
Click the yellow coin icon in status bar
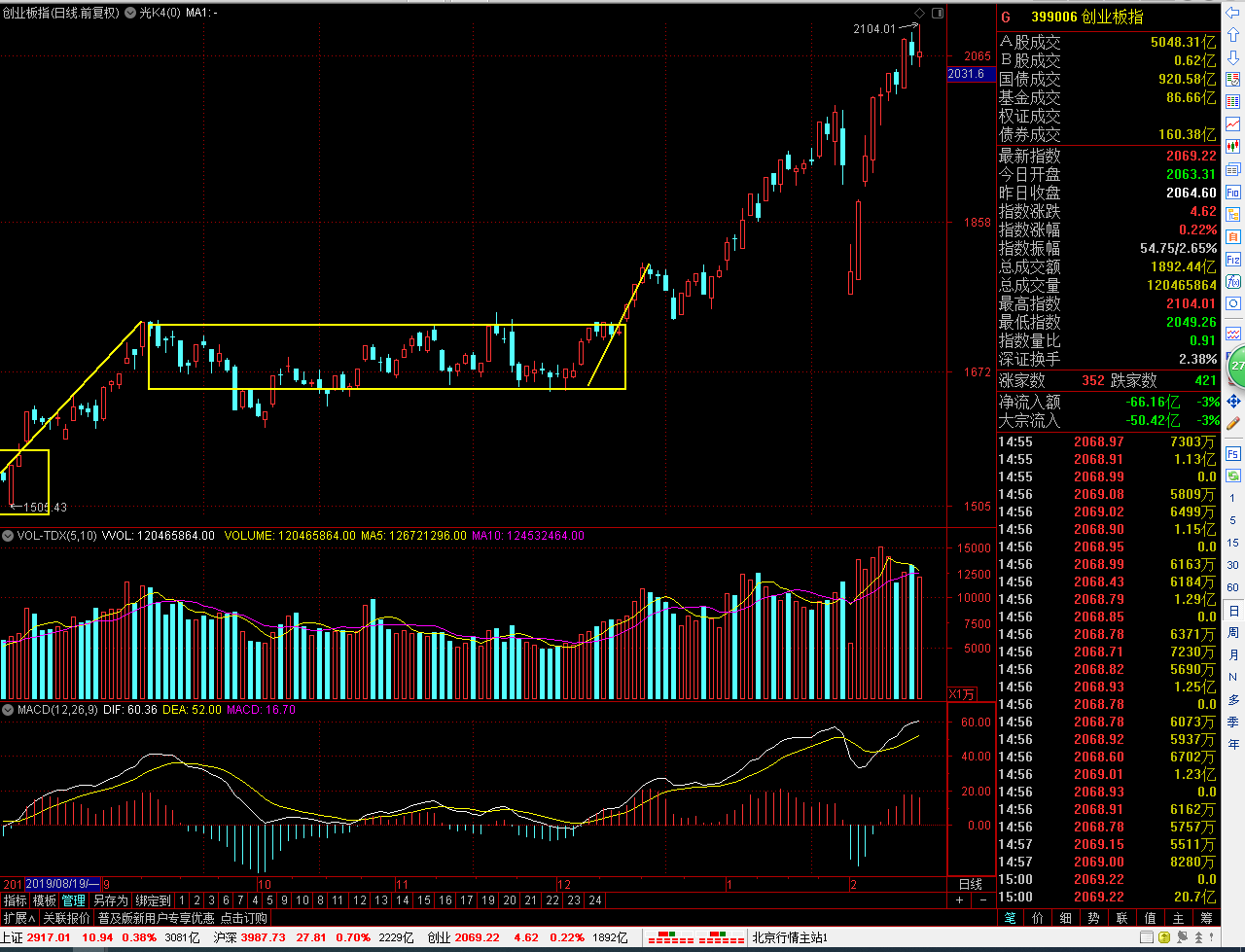click(x=1164, y=937)
